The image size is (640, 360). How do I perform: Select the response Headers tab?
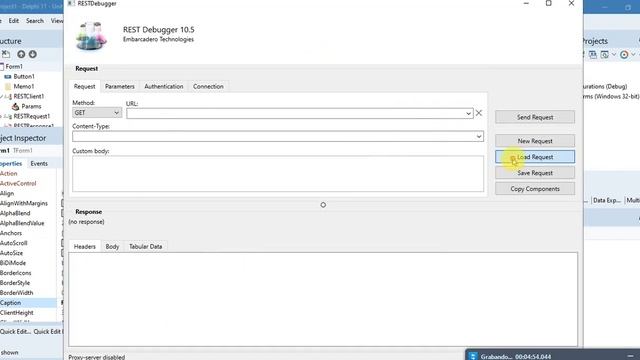(84, 247)
